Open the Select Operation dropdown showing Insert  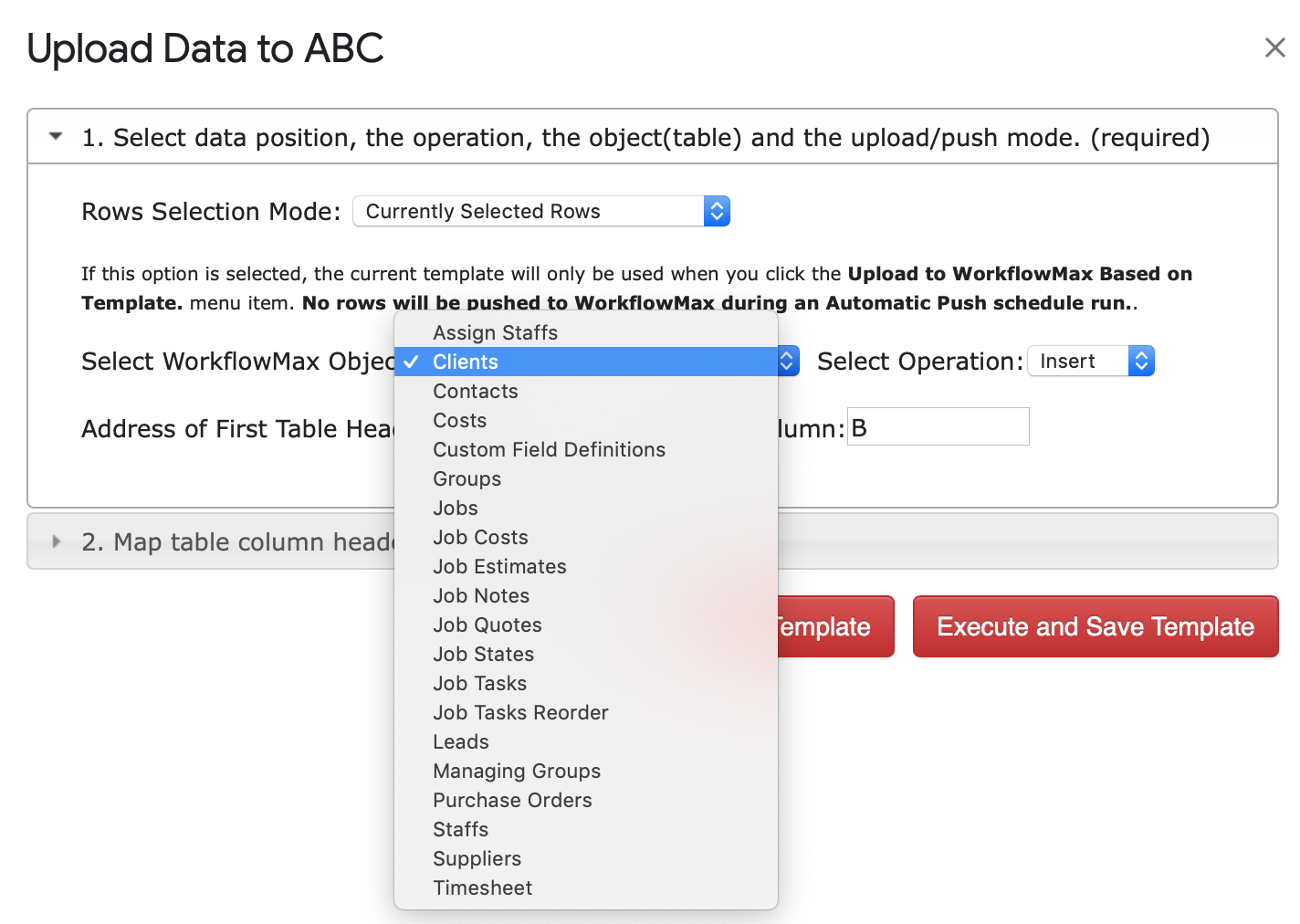point(1091,361)
